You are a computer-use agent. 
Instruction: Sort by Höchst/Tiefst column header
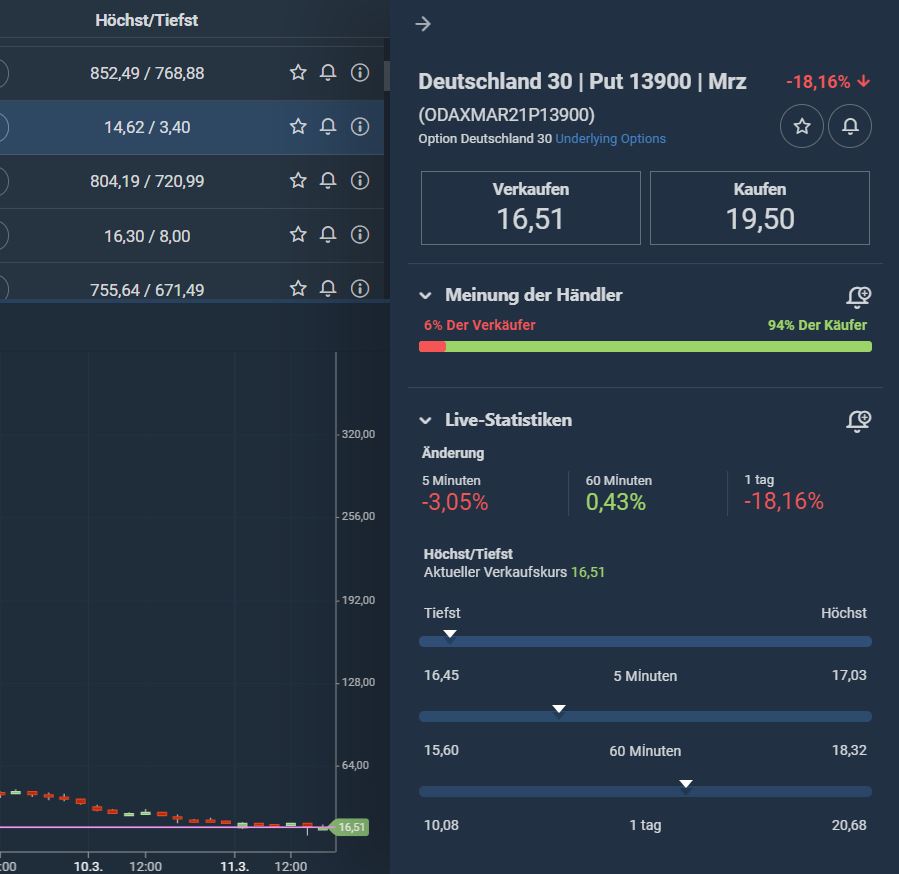coord(146,20)
